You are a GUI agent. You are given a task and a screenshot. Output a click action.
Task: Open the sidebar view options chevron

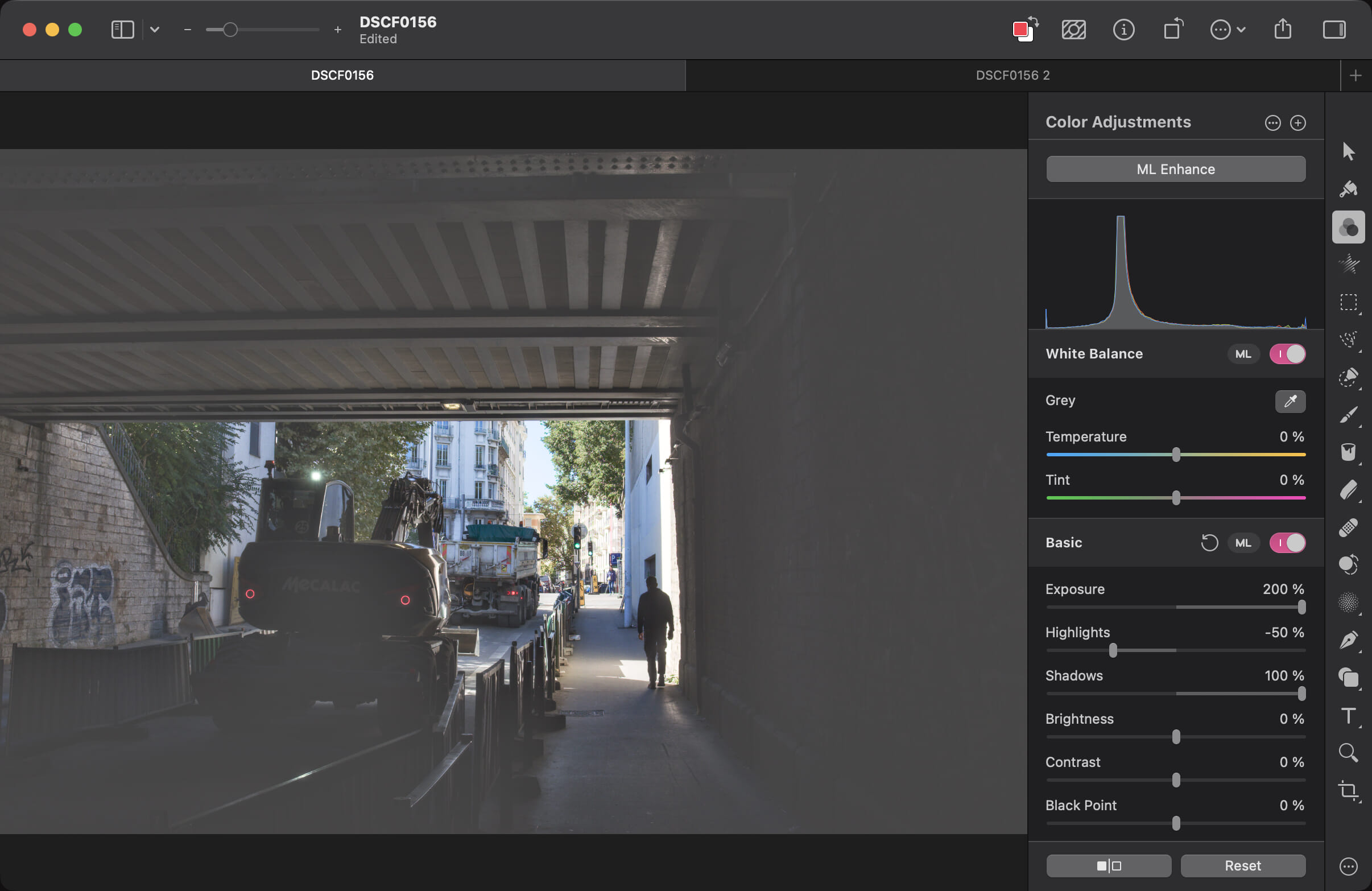155,30
